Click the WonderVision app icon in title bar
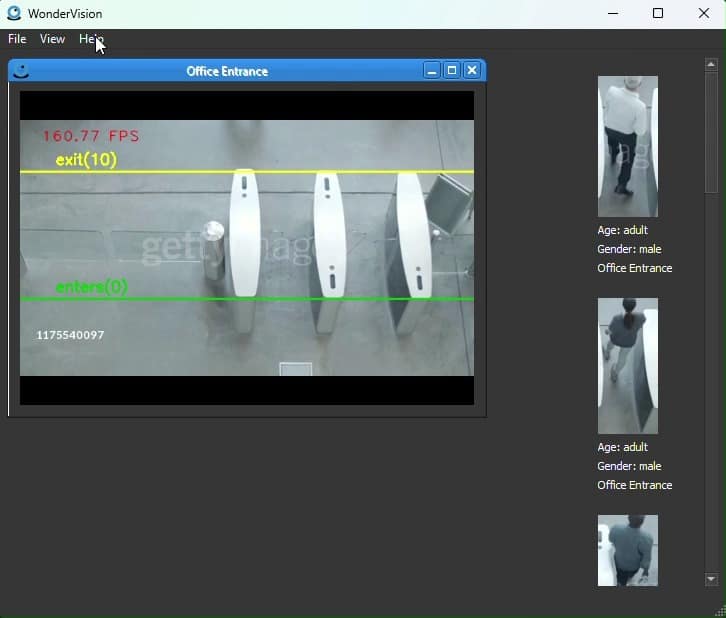Image resolution: width=726 pixels, height=618 pixels. 14,14
